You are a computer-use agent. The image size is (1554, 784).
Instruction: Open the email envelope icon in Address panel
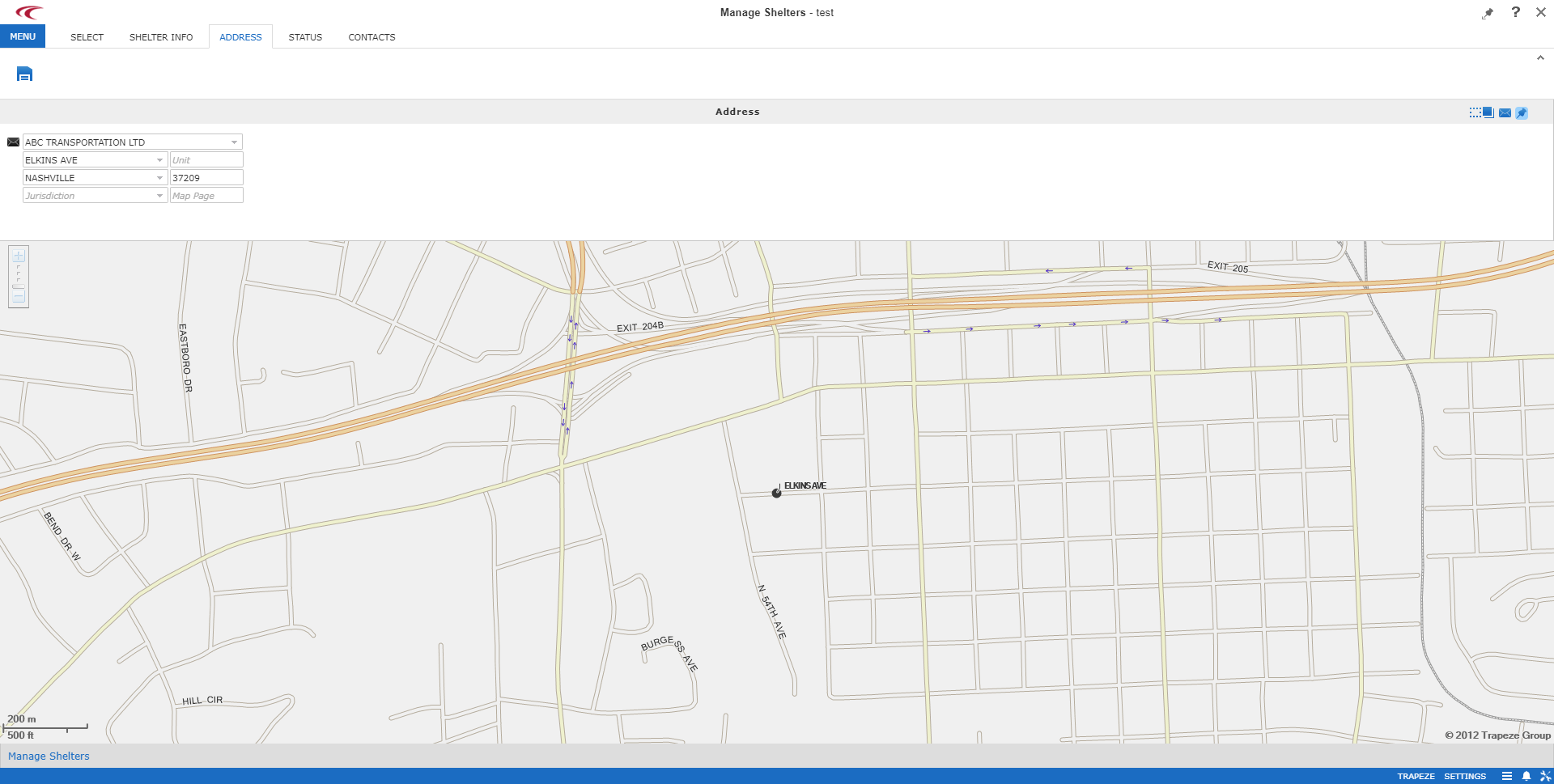[x=1504, y=112]
